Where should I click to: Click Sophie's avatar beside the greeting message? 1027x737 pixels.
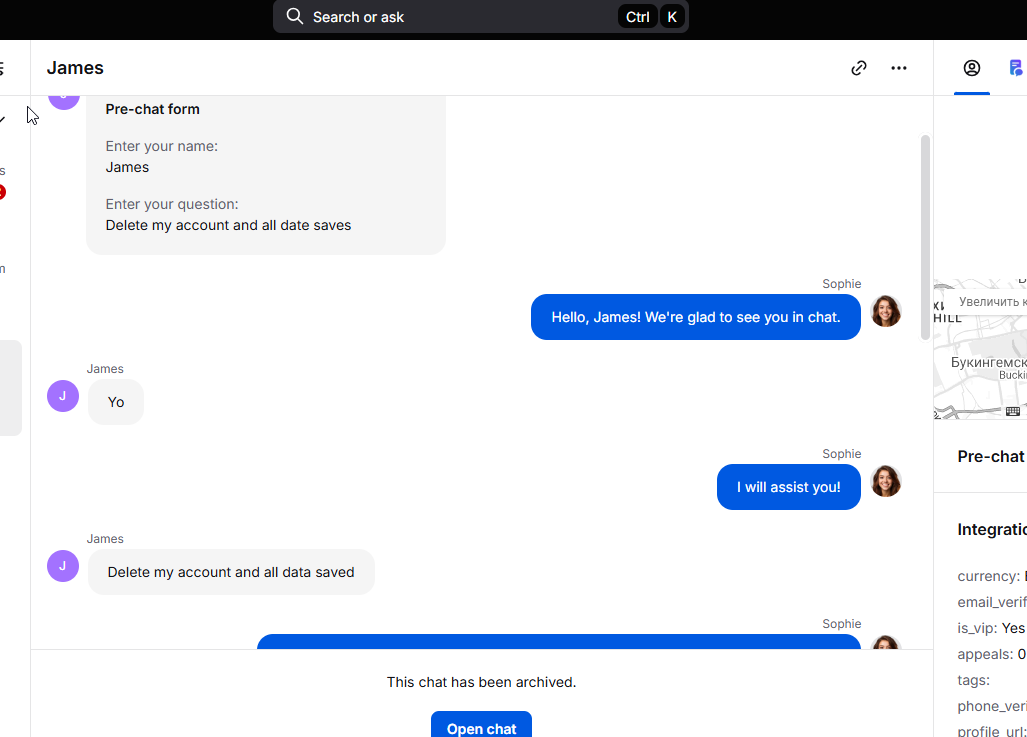[886, 311]
